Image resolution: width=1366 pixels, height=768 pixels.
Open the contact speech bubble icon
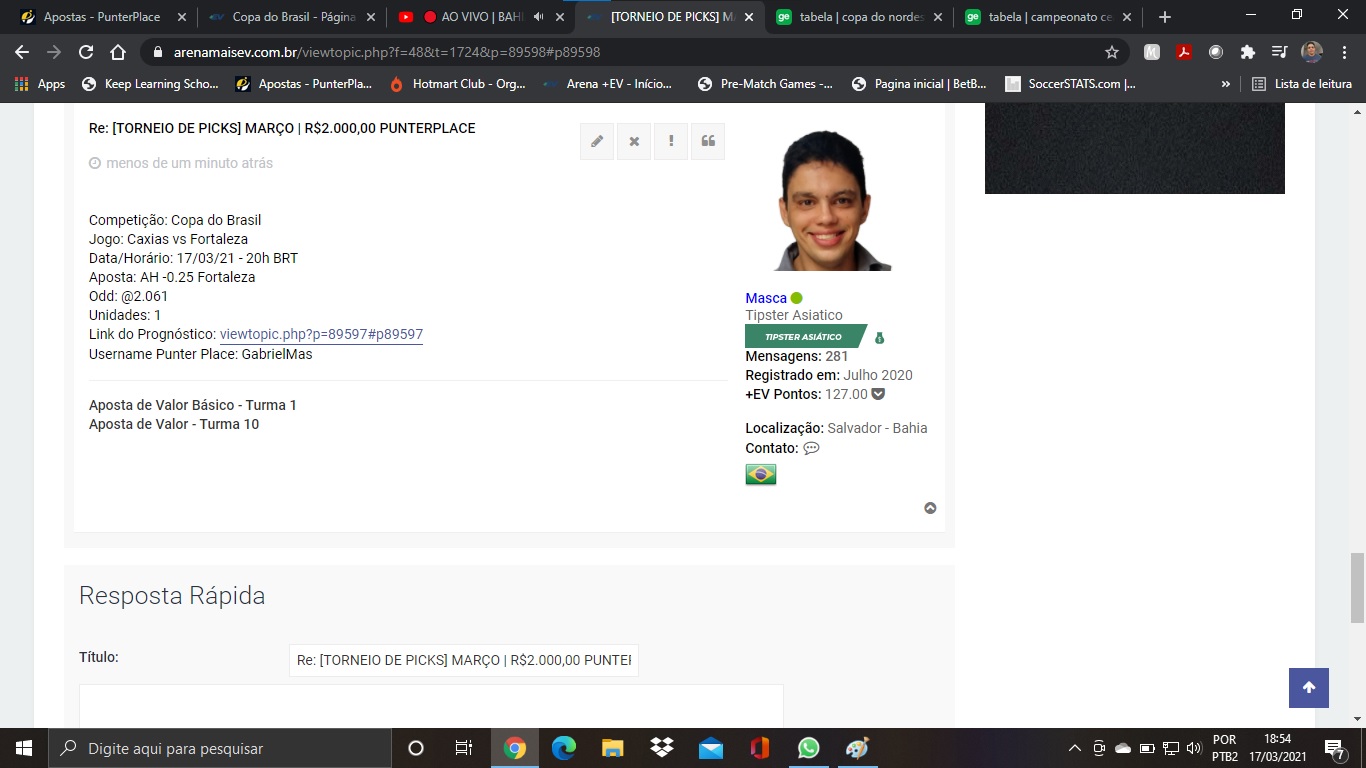(x=811, y=448)
